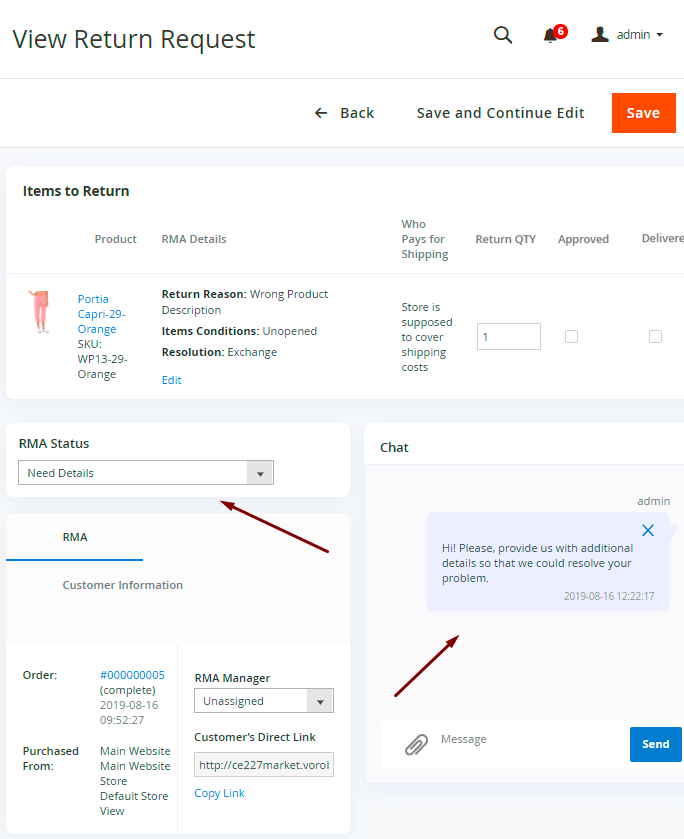
Task: Close the chat message with X icon
Action: (648, 530)
